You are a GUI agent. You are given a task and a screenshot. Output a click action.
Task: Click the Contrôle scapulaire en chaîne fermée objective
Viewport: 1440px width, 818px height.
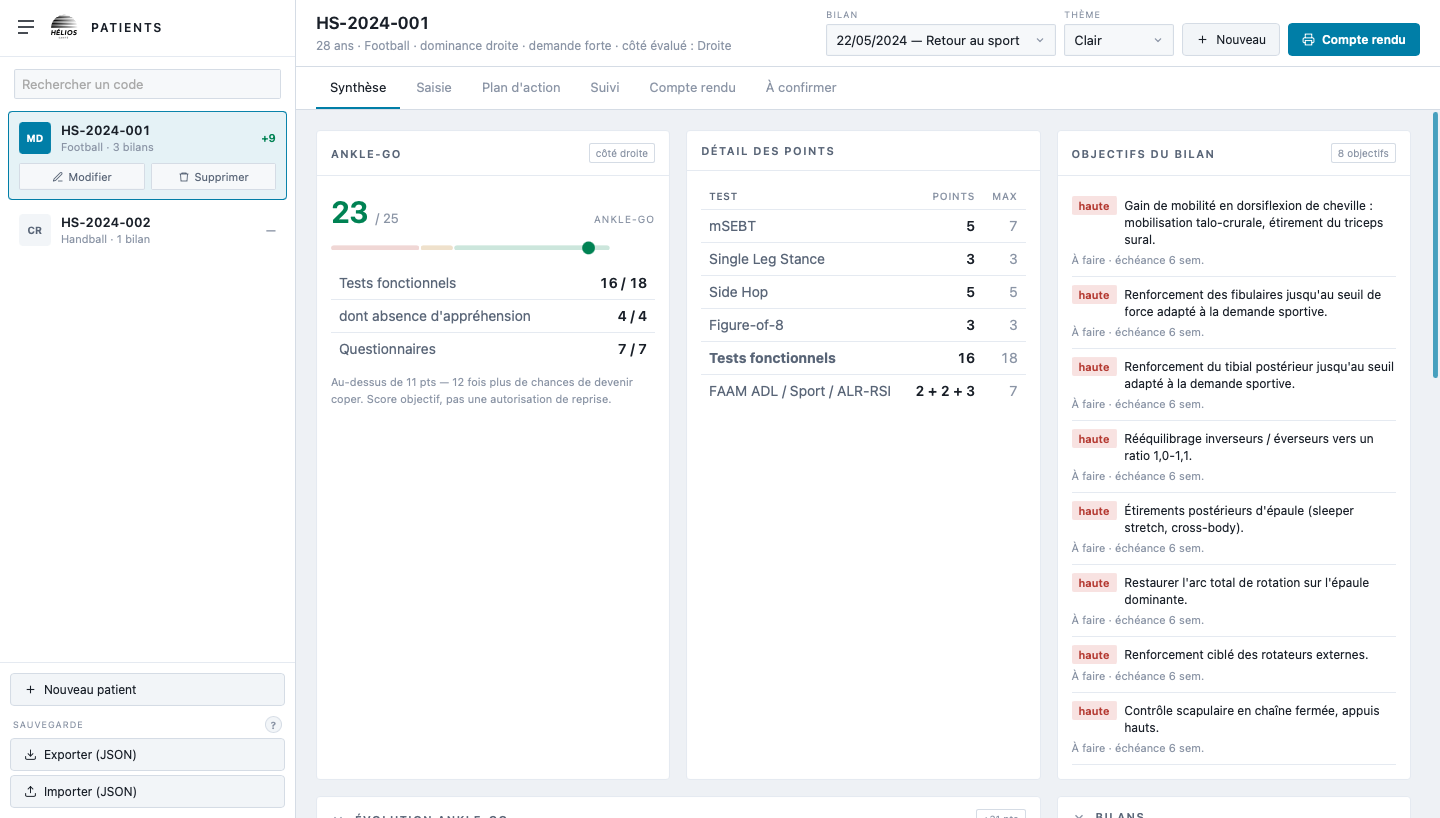1233,728
